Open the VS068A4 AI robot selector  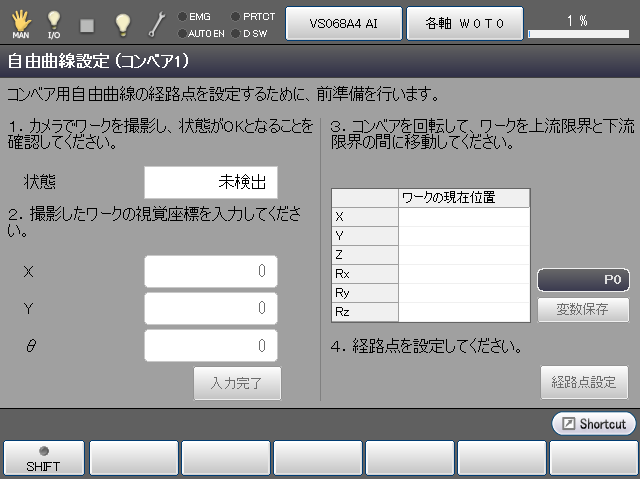click(343, 22)
